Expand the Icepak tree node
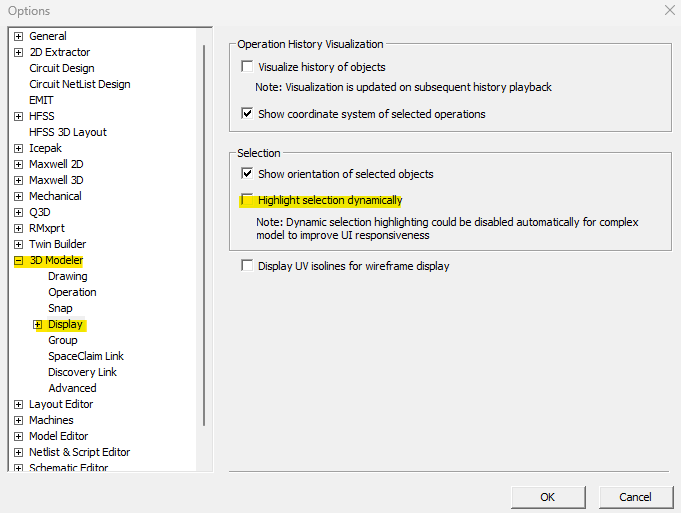This screenshot has width=681, height=513. click(18, 149)
